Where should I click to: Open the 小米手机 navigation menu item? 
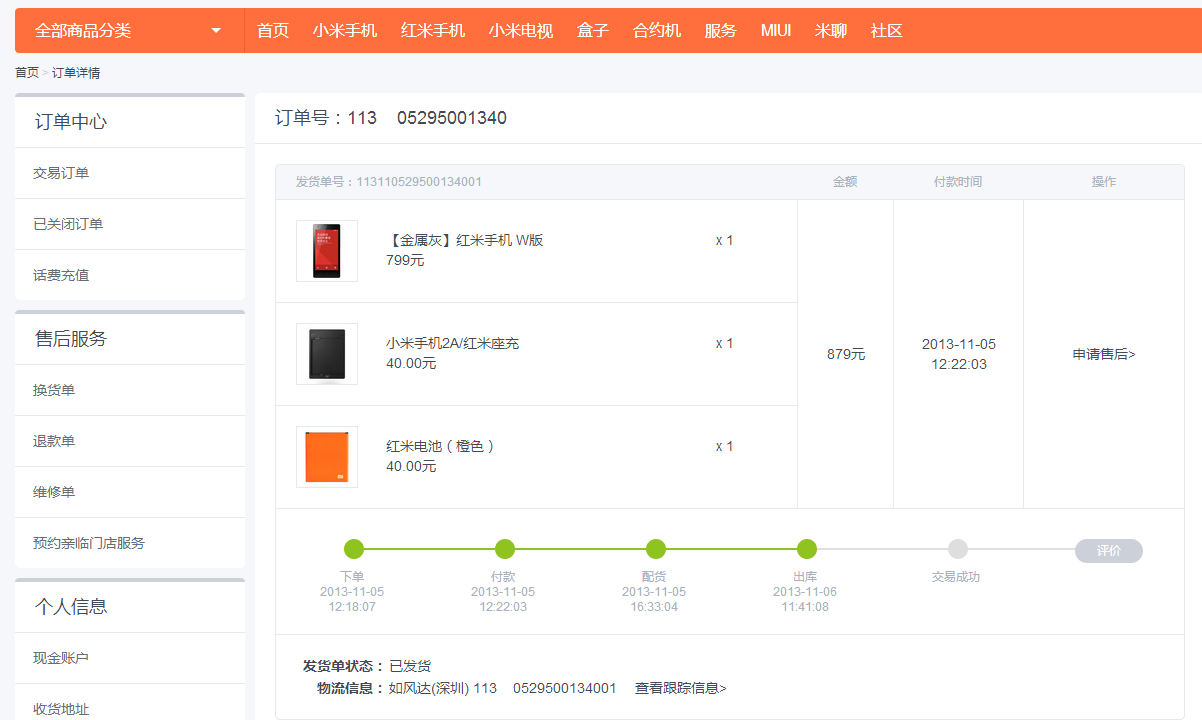coord(344,31)
